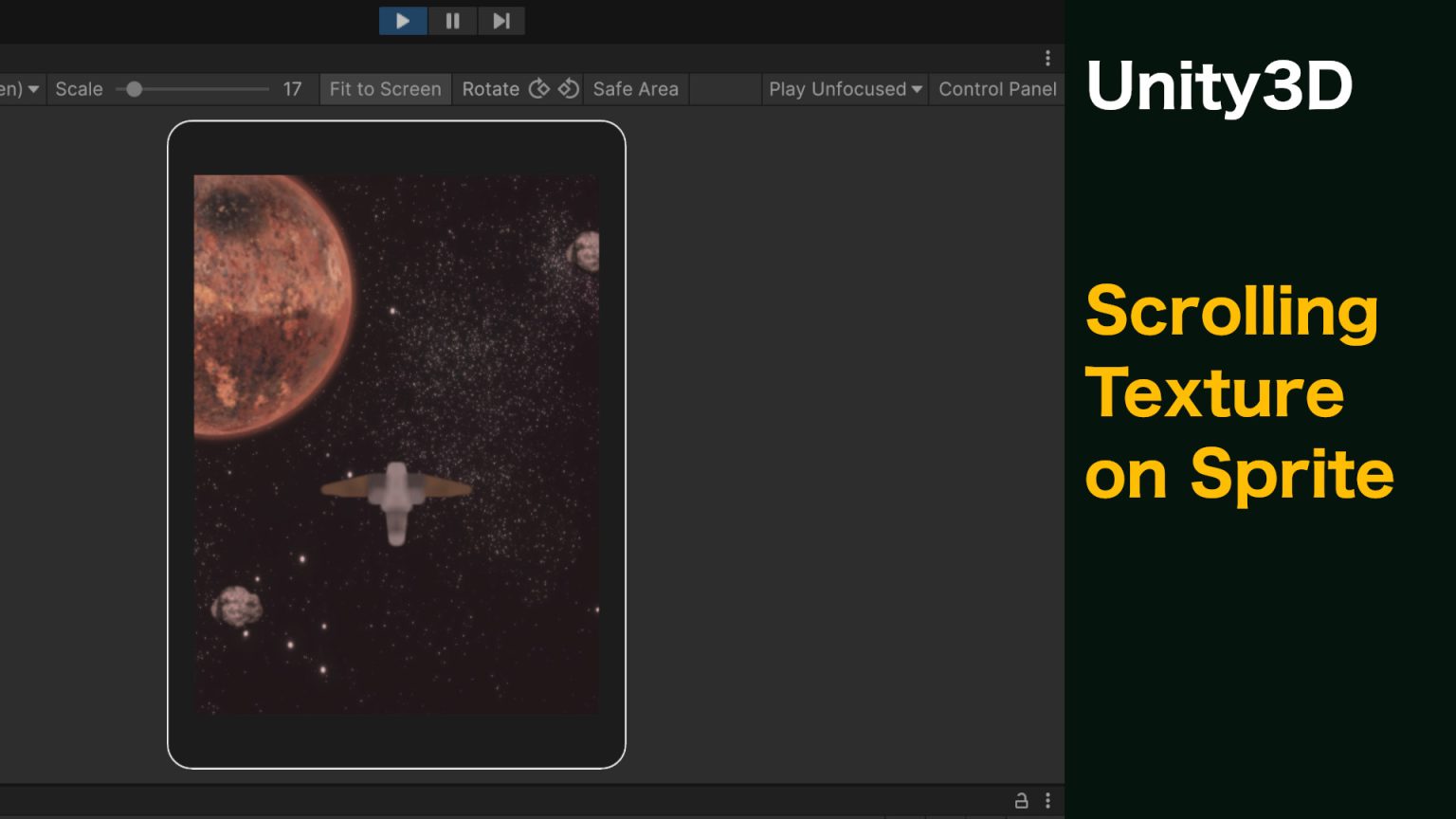Select the Safe Area toolbar item

[x=635, y=89]
